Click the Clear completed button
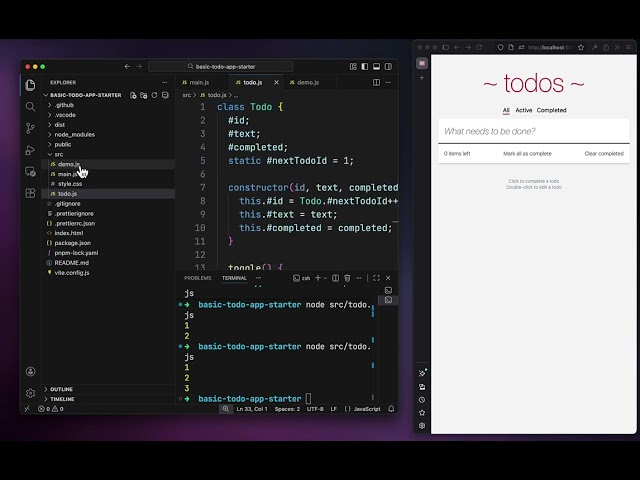 603,154
